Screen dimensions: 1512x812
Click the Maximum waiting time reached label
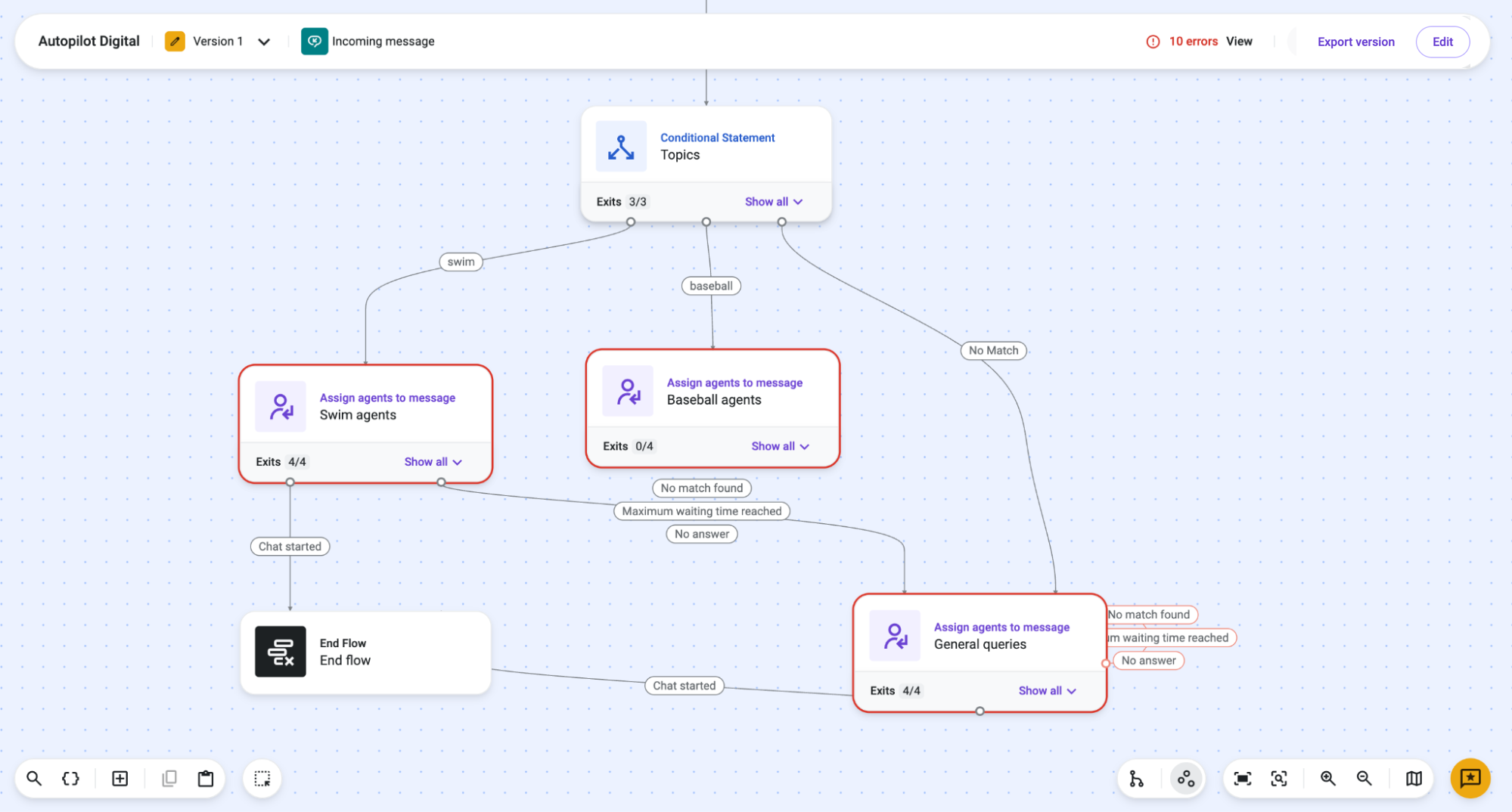701,511
